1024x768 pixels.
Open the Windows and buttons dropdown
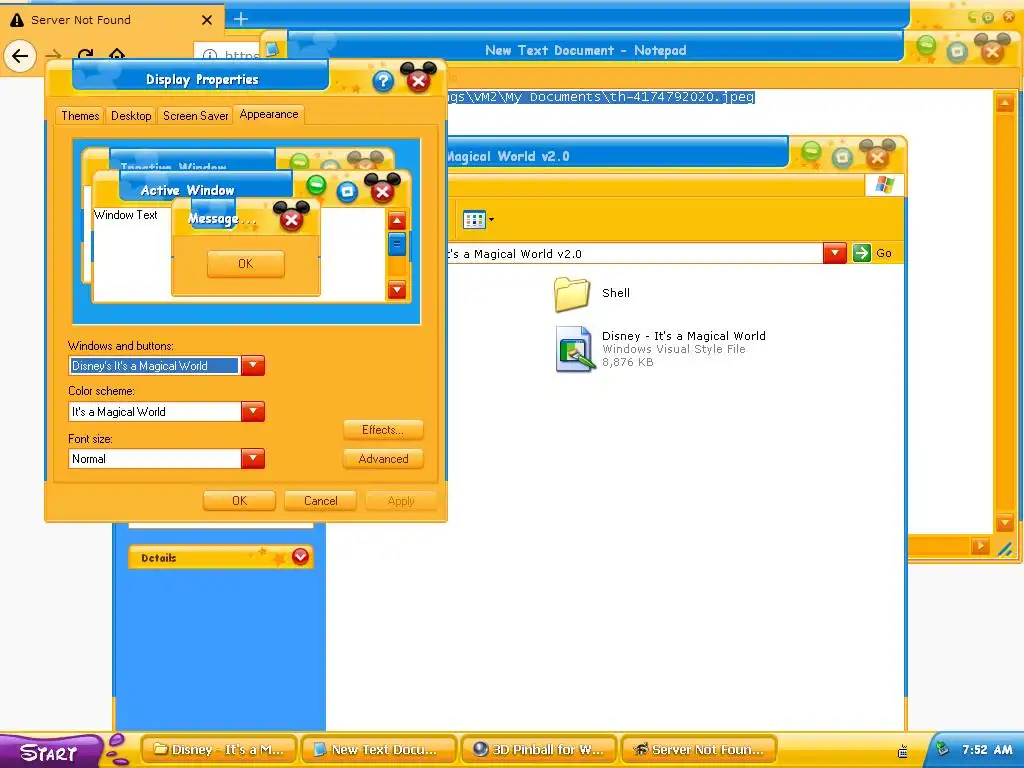click(x=253, y=366)
